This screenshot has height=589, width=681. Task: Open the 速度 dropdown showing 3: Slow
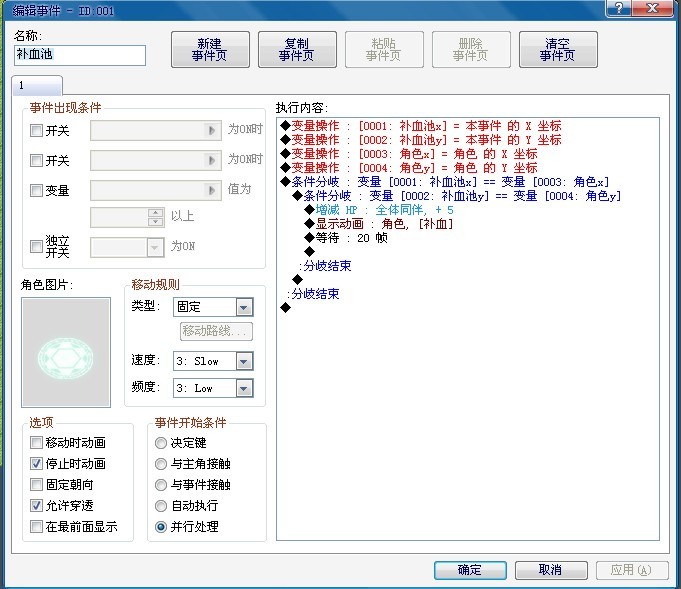[213, 361]
